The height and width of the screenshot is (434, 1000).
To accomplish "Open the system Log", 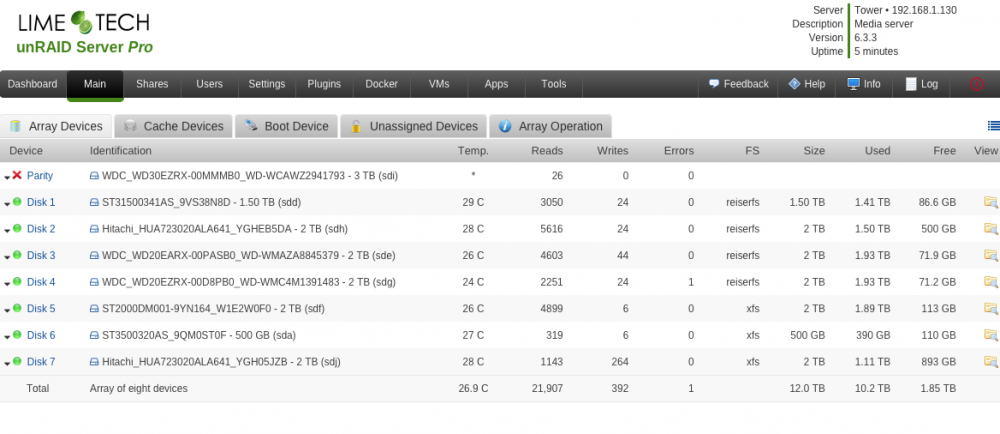I will [922, 84].
